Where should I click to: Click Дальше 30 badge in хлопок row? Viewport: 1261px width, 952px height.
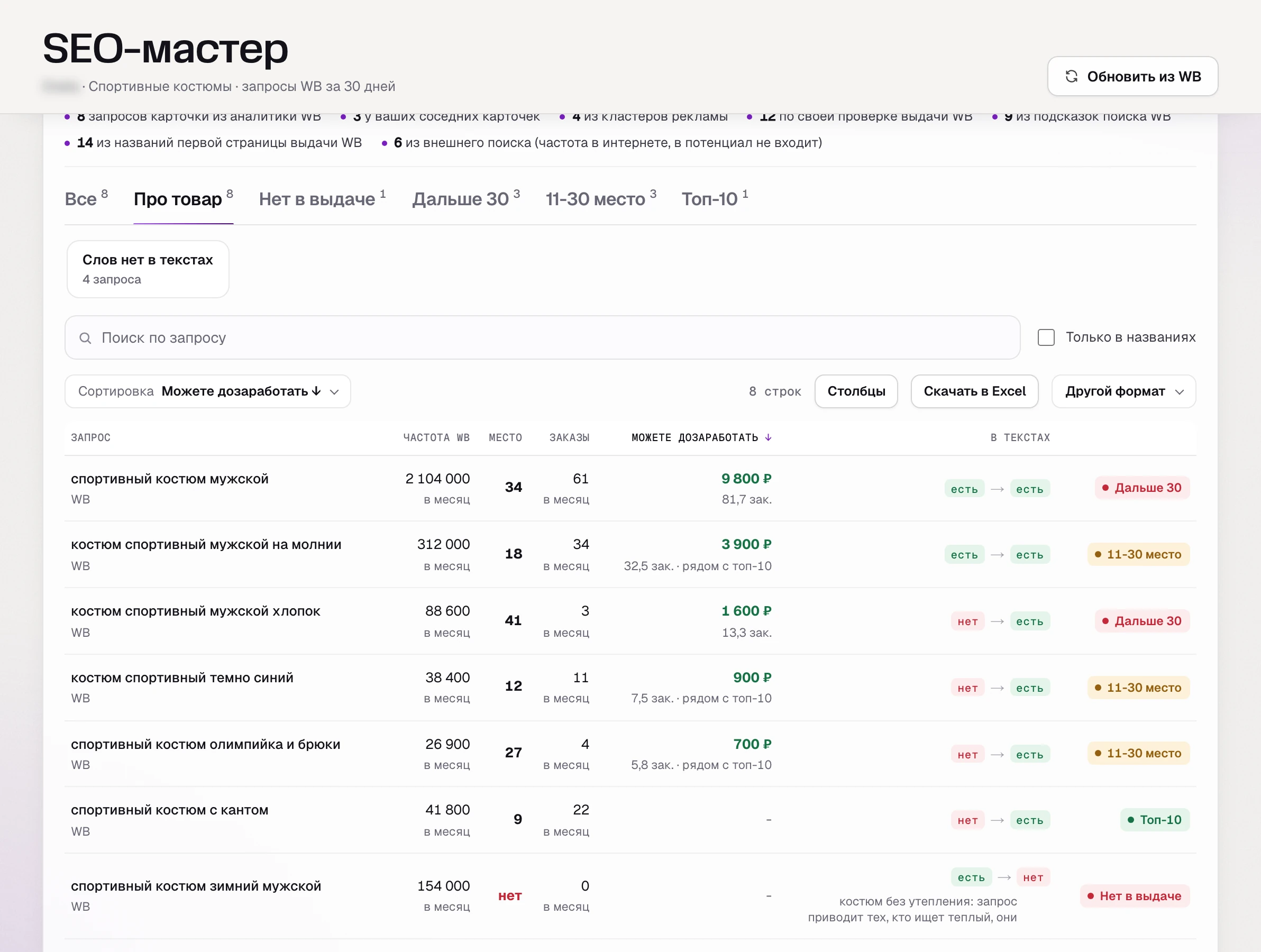point(1142,621)
